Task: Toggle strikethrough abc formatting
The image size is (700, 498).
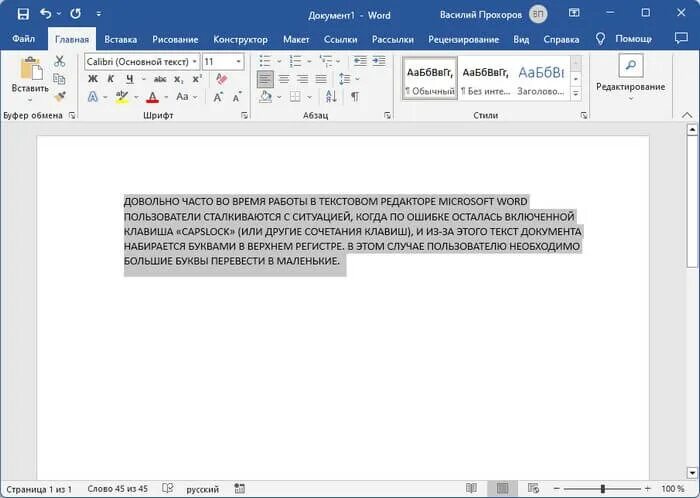Action: tap(160, 79)
